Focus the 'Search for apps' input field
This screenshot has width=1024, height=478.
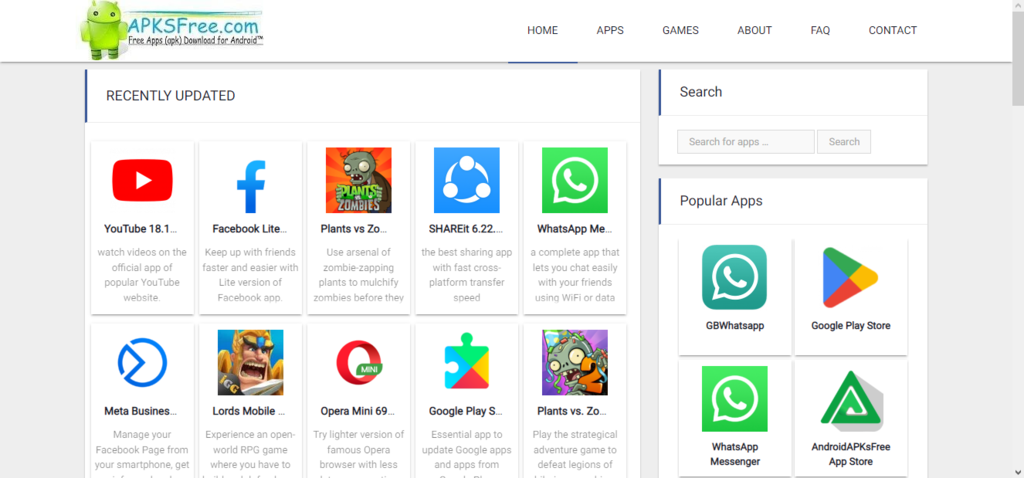point(746,142)
